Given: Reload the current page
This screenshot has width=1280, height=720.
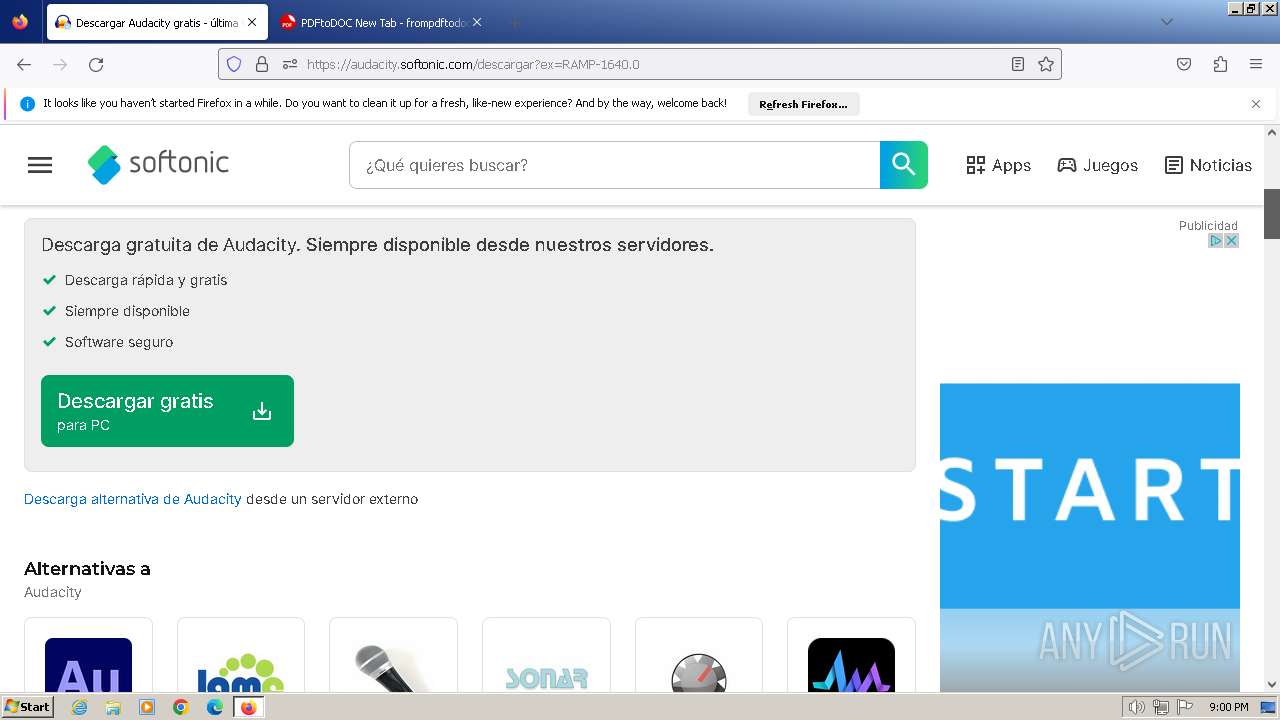Looking at the screenshot, I should (x=96, y=64).
